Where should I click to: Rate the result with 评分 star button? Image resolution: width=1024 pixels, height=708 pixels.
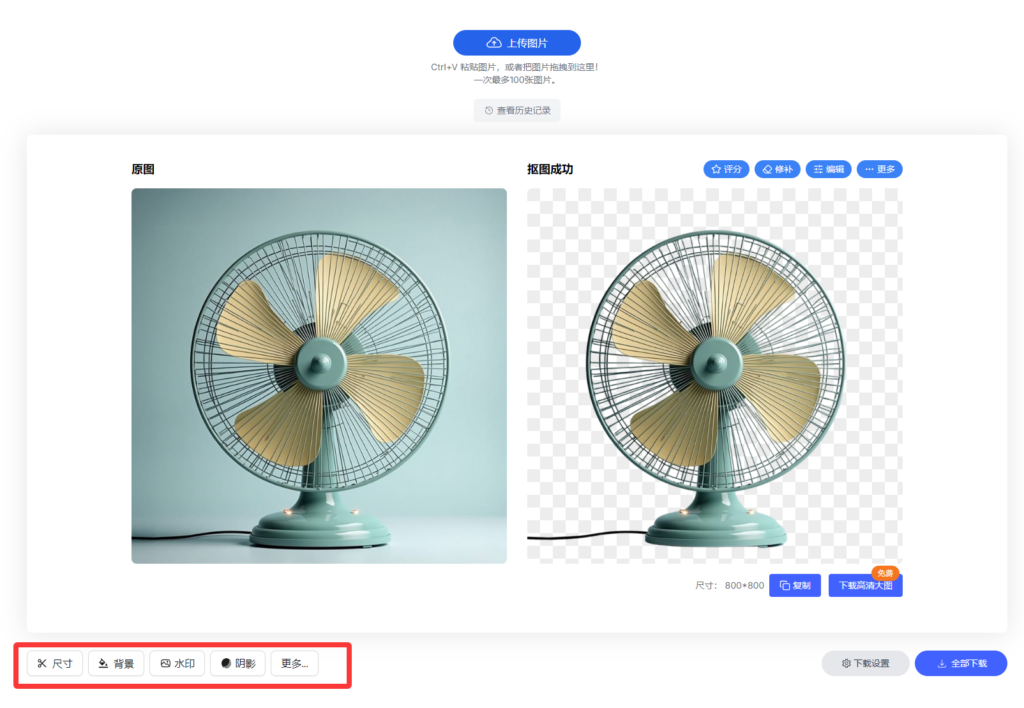726,169
